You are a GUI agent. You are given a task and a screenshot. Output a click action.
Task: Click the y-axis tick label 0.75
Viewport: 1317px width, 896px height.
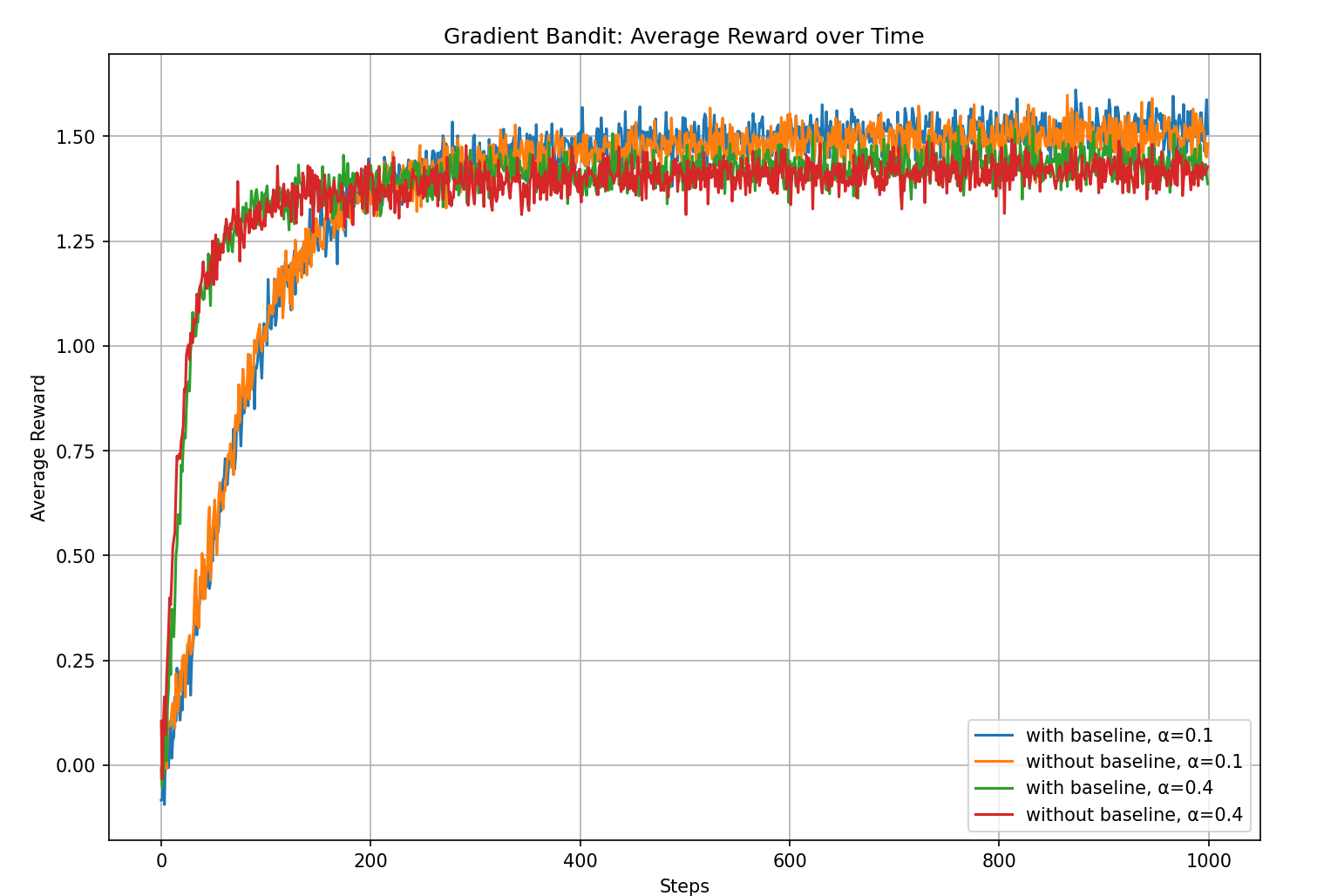point(76,451)
